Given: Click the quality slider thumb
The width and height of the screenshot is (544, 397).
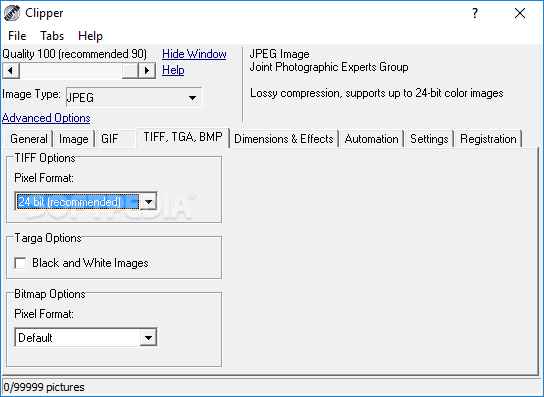Looking at the screenshot, I should pos(130,70).
